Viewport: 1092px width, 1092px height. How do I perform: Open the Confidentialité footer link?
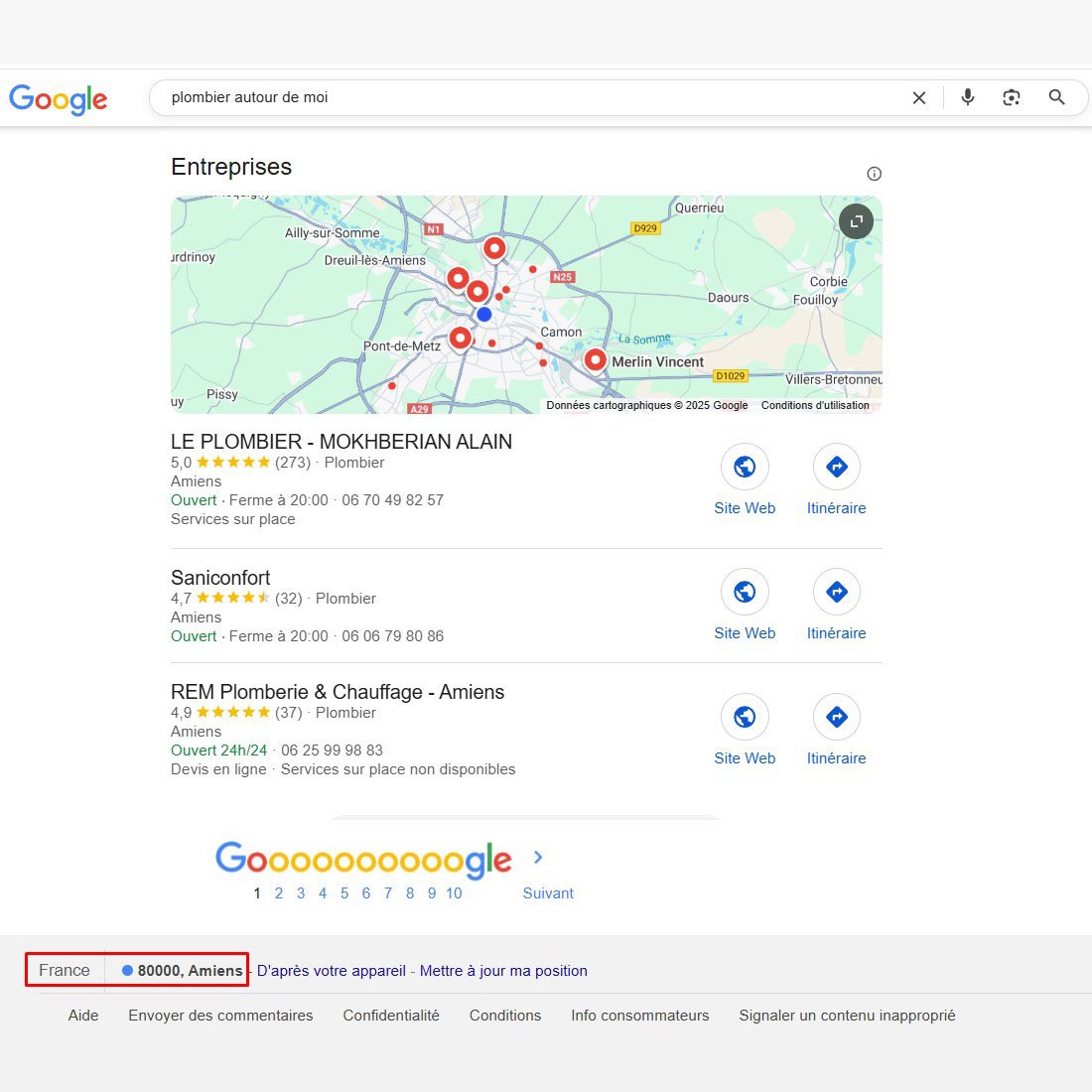point(391,1016)
